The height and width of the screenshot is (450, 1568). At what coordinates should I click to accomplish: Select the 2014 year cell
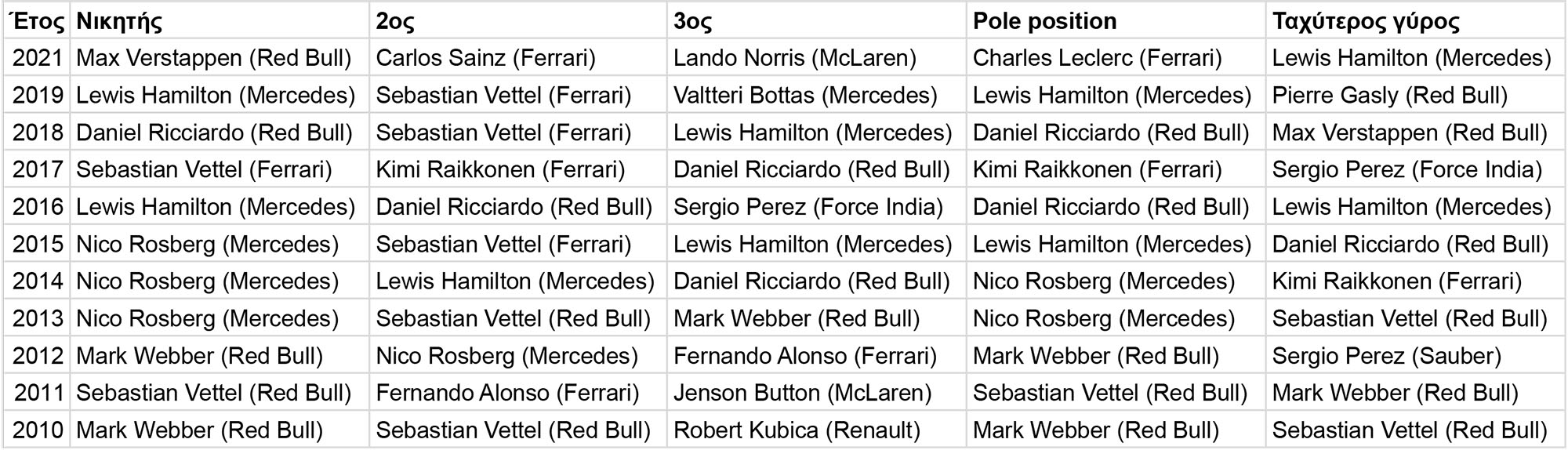37,281
